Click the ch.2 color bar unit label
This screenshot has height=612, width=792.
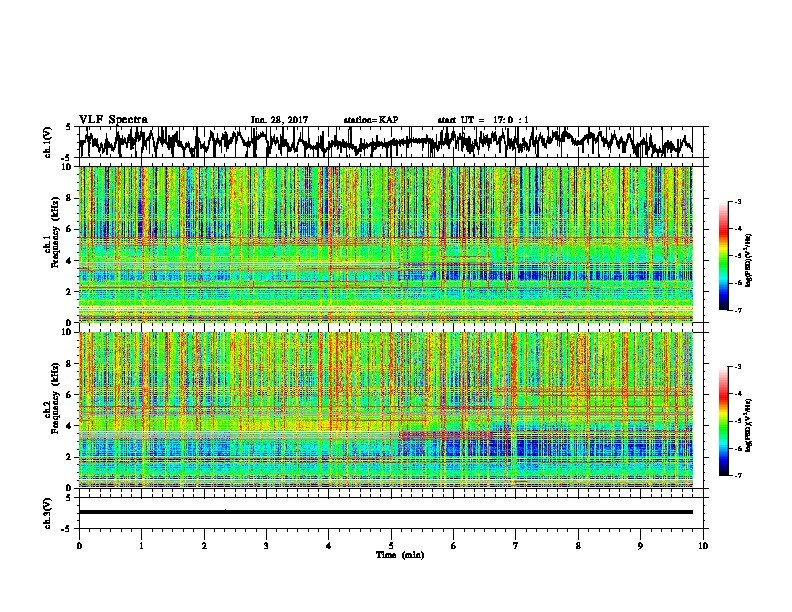[749, 425]
